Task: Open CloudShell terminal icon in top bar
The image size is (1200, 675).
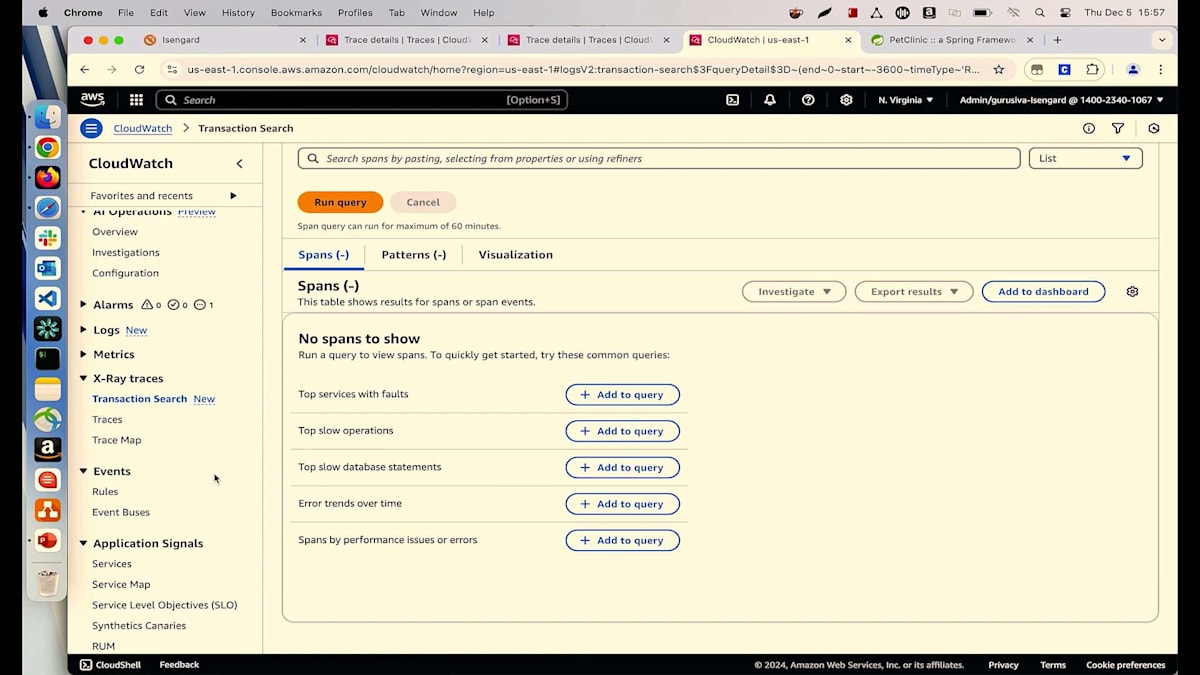Action: tap(732, 100)
